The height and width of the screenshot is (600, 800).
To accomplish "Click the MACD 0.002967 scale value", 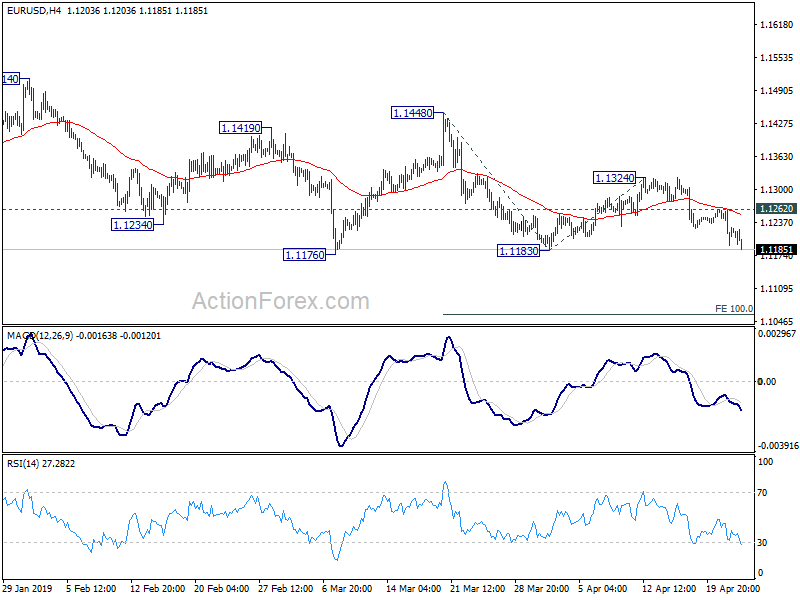I will [777, 334].
